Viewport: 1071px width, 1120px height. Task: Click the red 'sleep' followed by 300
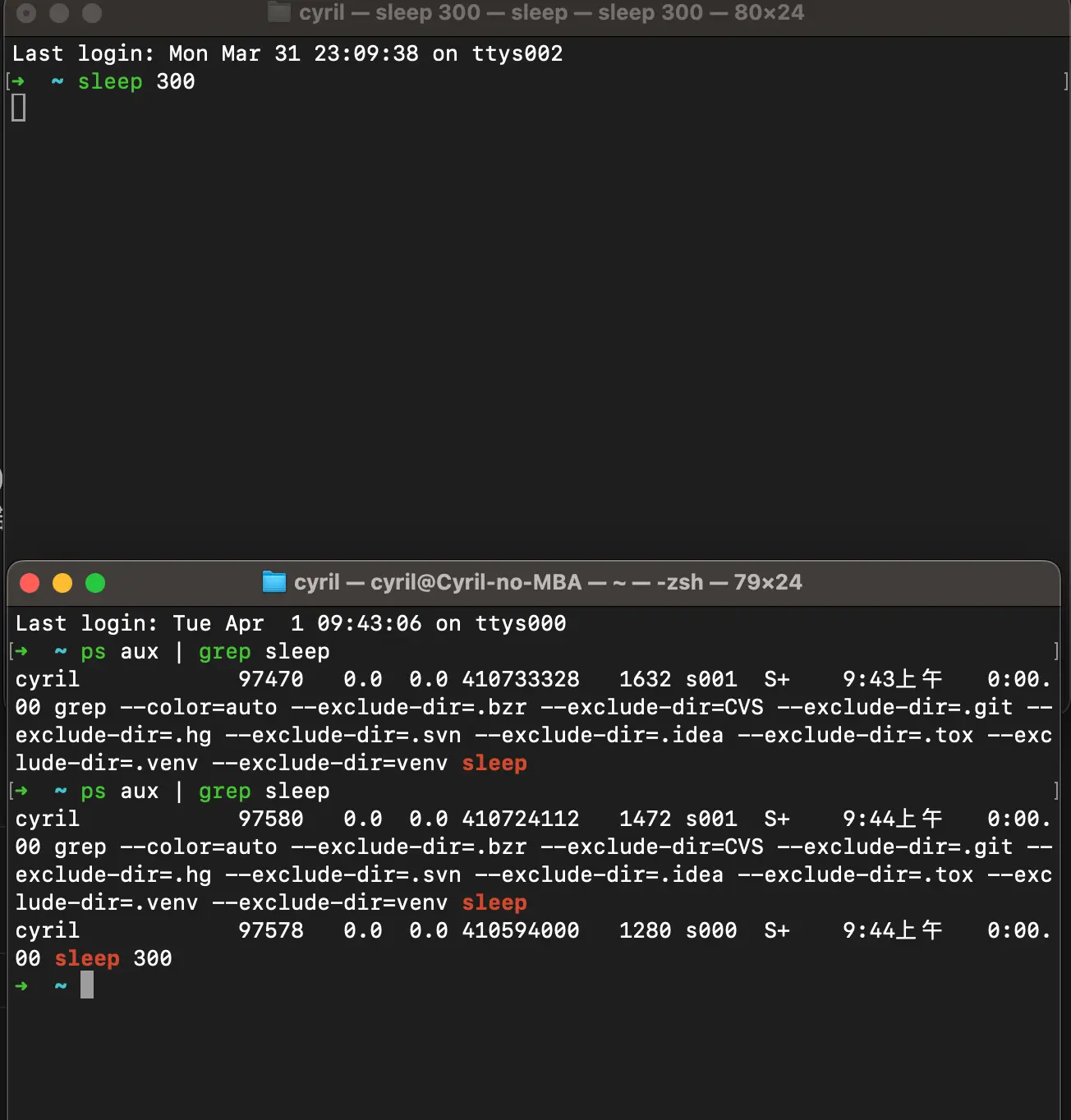[x=87, y=958]
